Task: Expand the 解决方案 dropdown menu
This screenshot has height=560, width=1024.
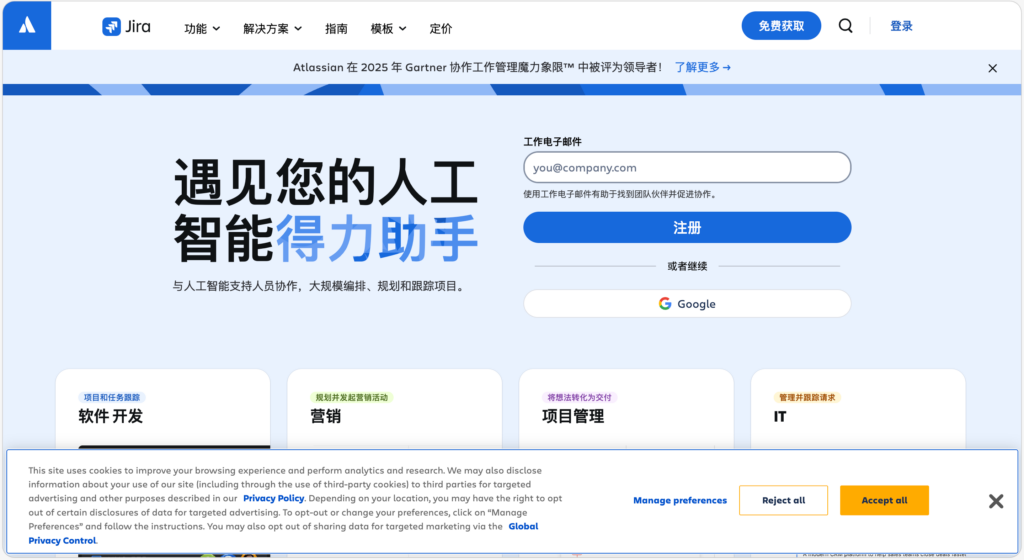Action: 272,29
